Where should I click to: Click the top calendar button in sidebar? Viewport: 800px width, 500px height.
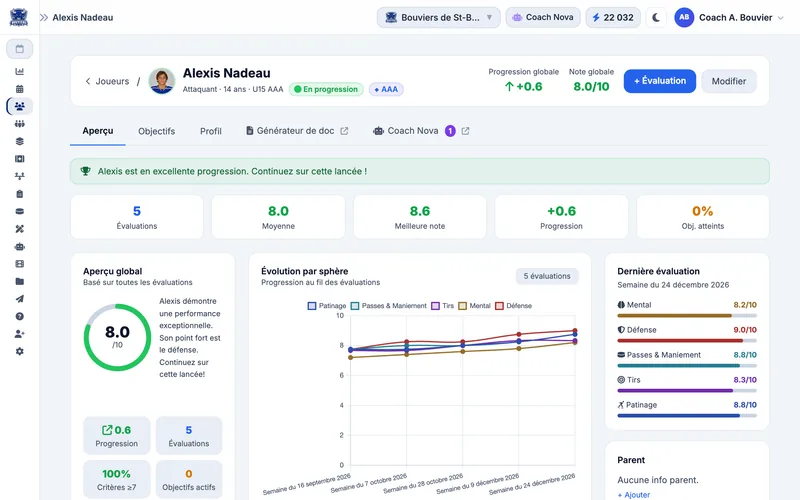tap(19, 49)
